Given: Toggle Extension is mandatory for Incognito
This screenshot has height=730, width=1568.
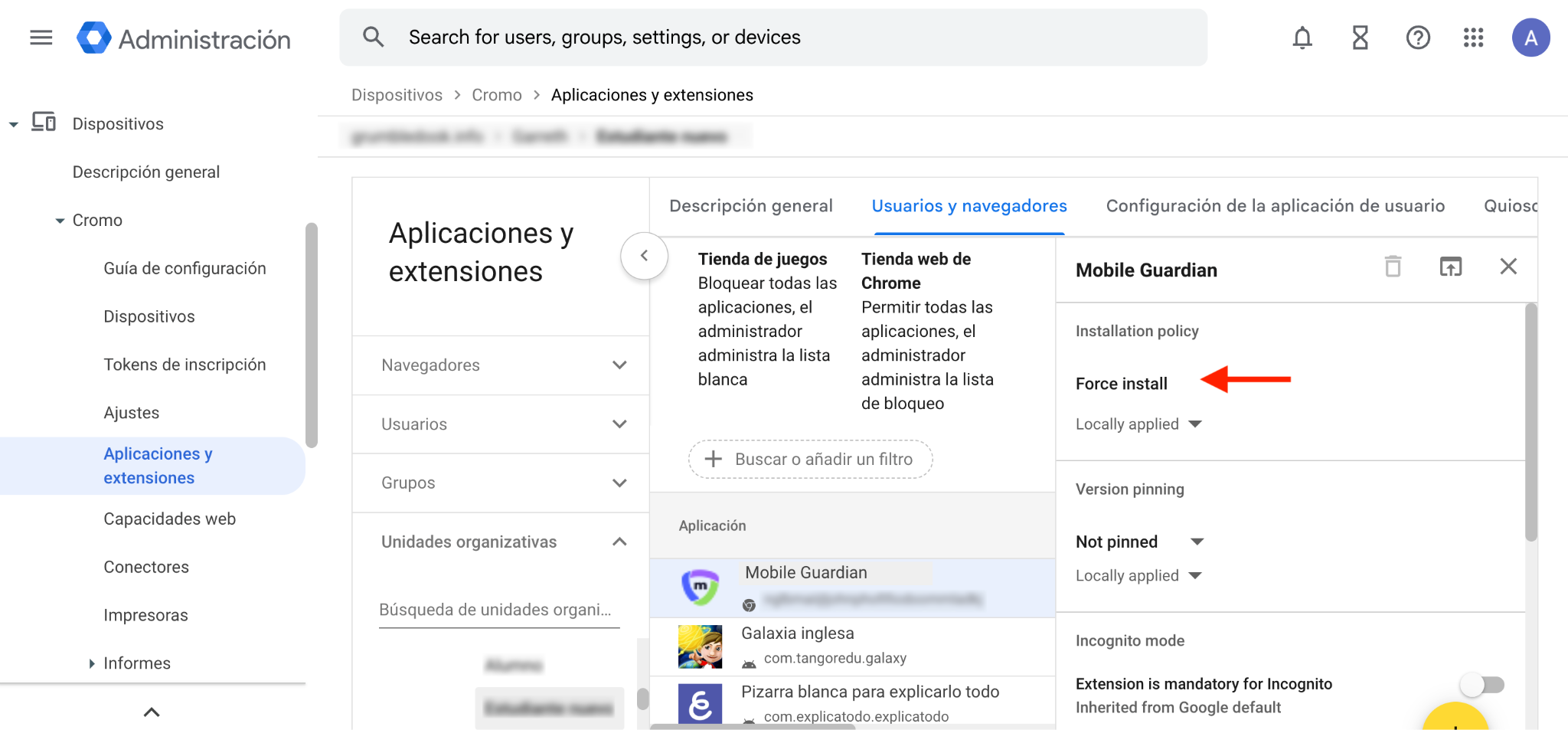Looking at the screenshot, I should [1483, 684].
